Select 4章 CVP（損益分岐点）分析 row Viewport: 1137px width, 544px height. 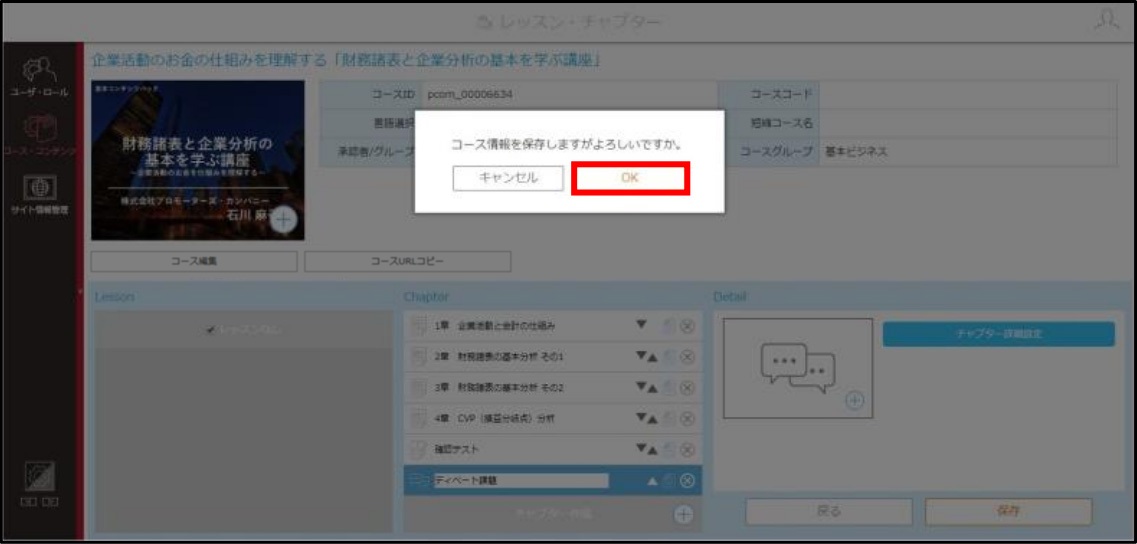[x=553, y=419]
